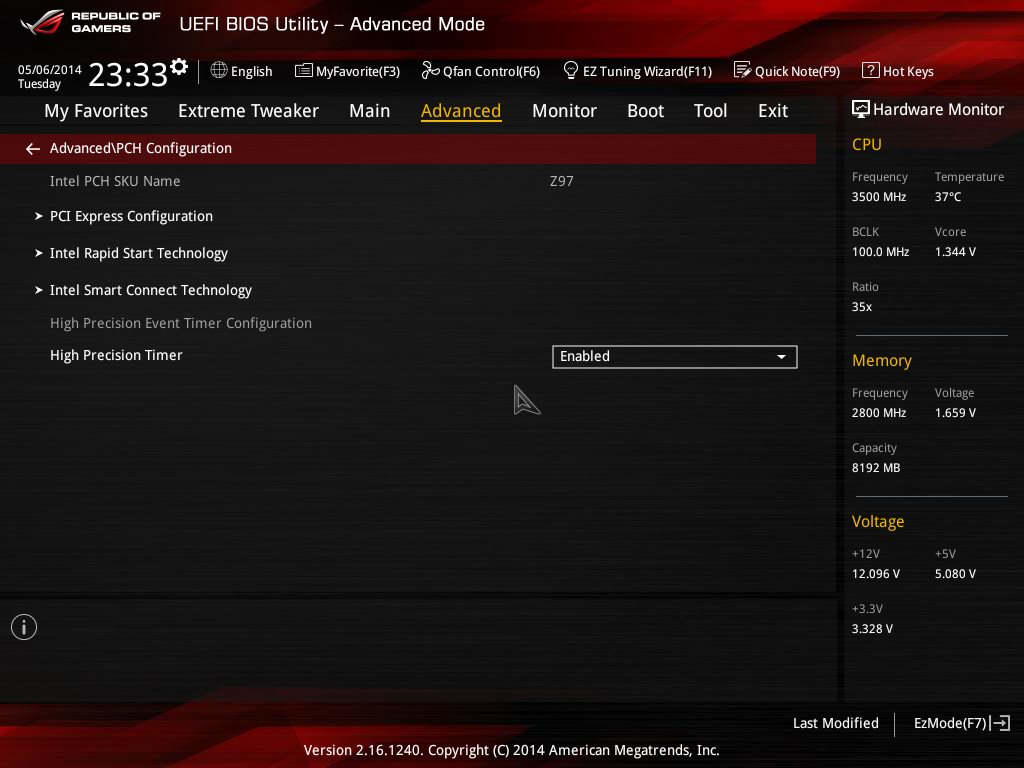The image size is (1024, 768).
Task: Open Quick Note pencil icon
Action: [743, 70]
